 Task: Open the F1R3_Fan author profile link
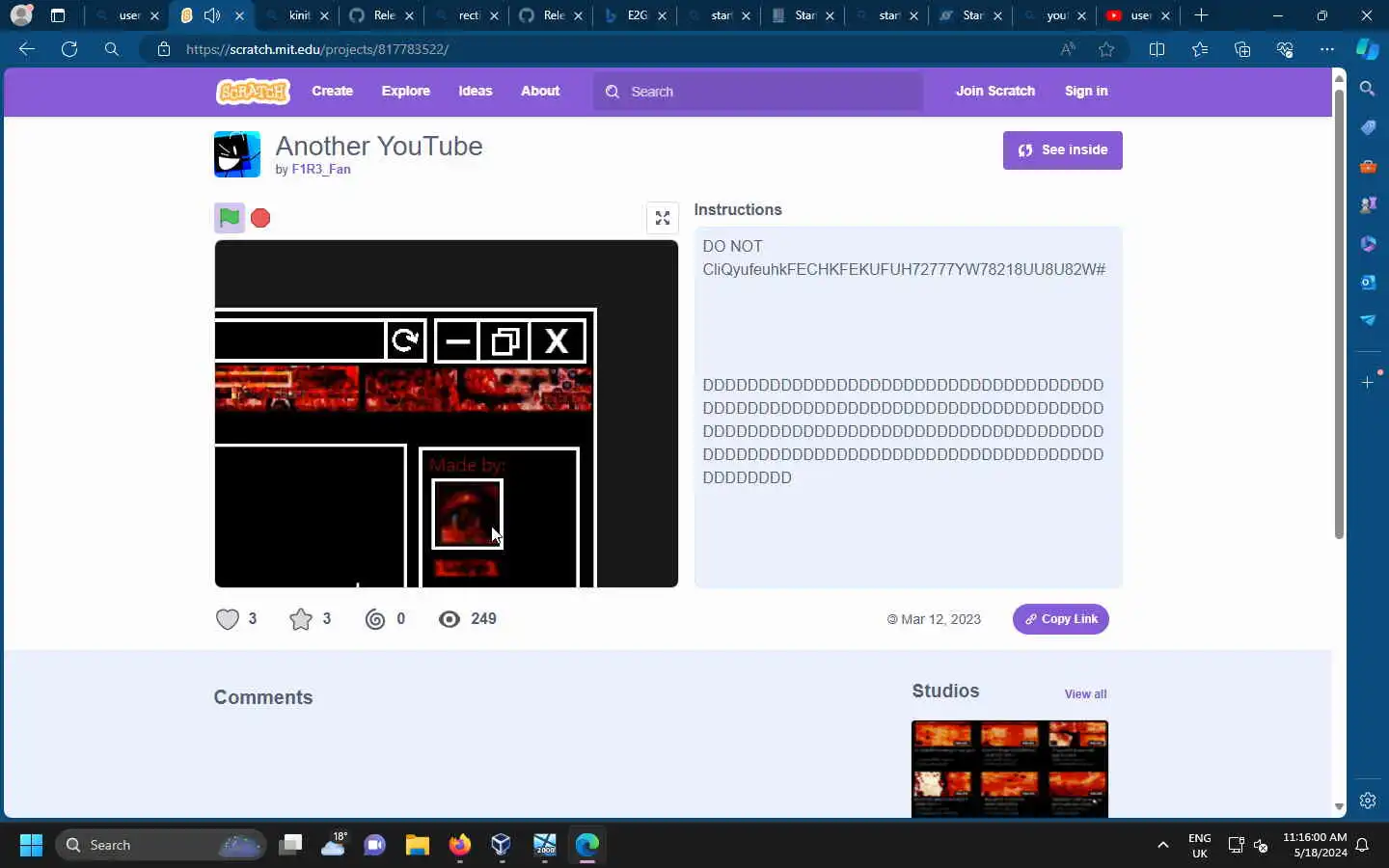321,169
